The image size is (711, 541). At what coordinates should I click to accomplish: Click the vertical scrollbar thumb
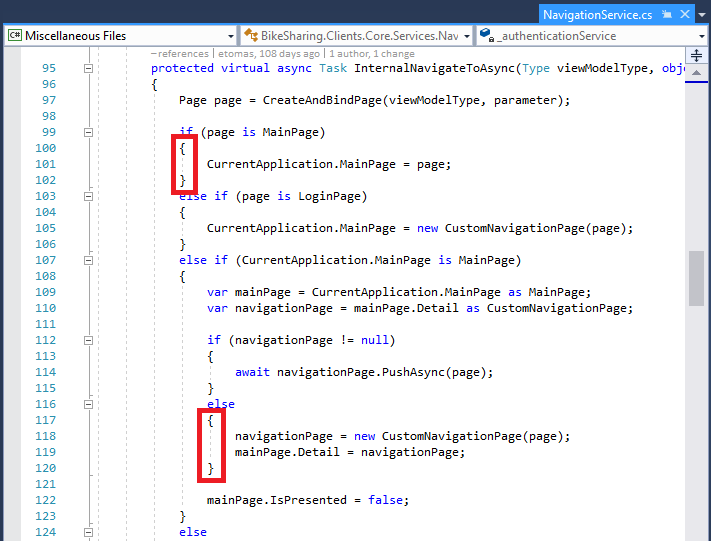(x=696, y=278)
